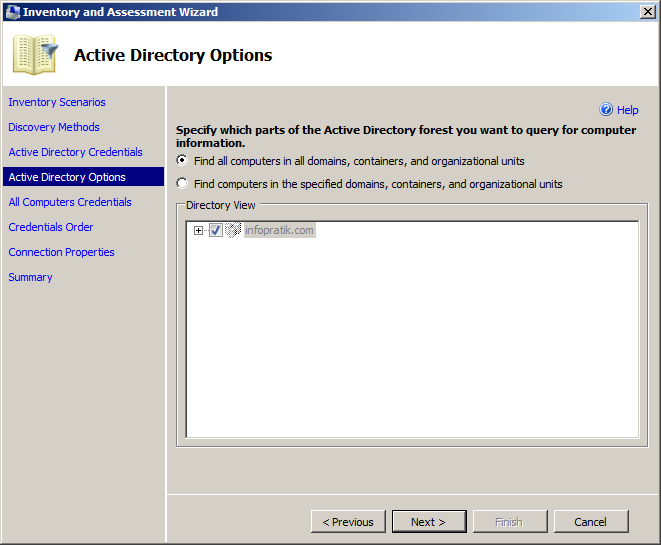Viewport: 661px width, 545px height.
Task: Open the Help link
Action: coord(627,110)
